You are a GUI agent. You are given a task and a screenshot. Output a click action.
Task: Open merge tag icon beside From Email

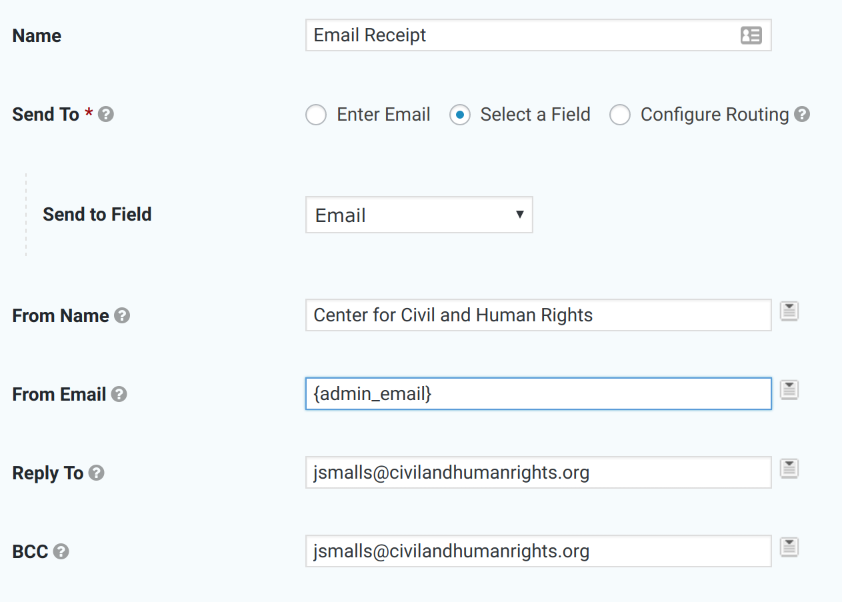(x=789, y=390)
